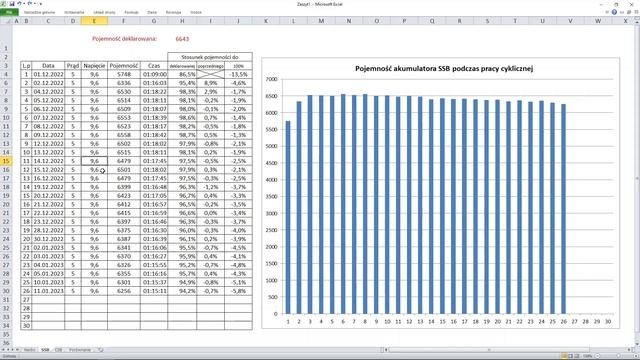This screenshot has width=640, height=360.
Task: Select capacity cell 5748
Action: (124, 74)
